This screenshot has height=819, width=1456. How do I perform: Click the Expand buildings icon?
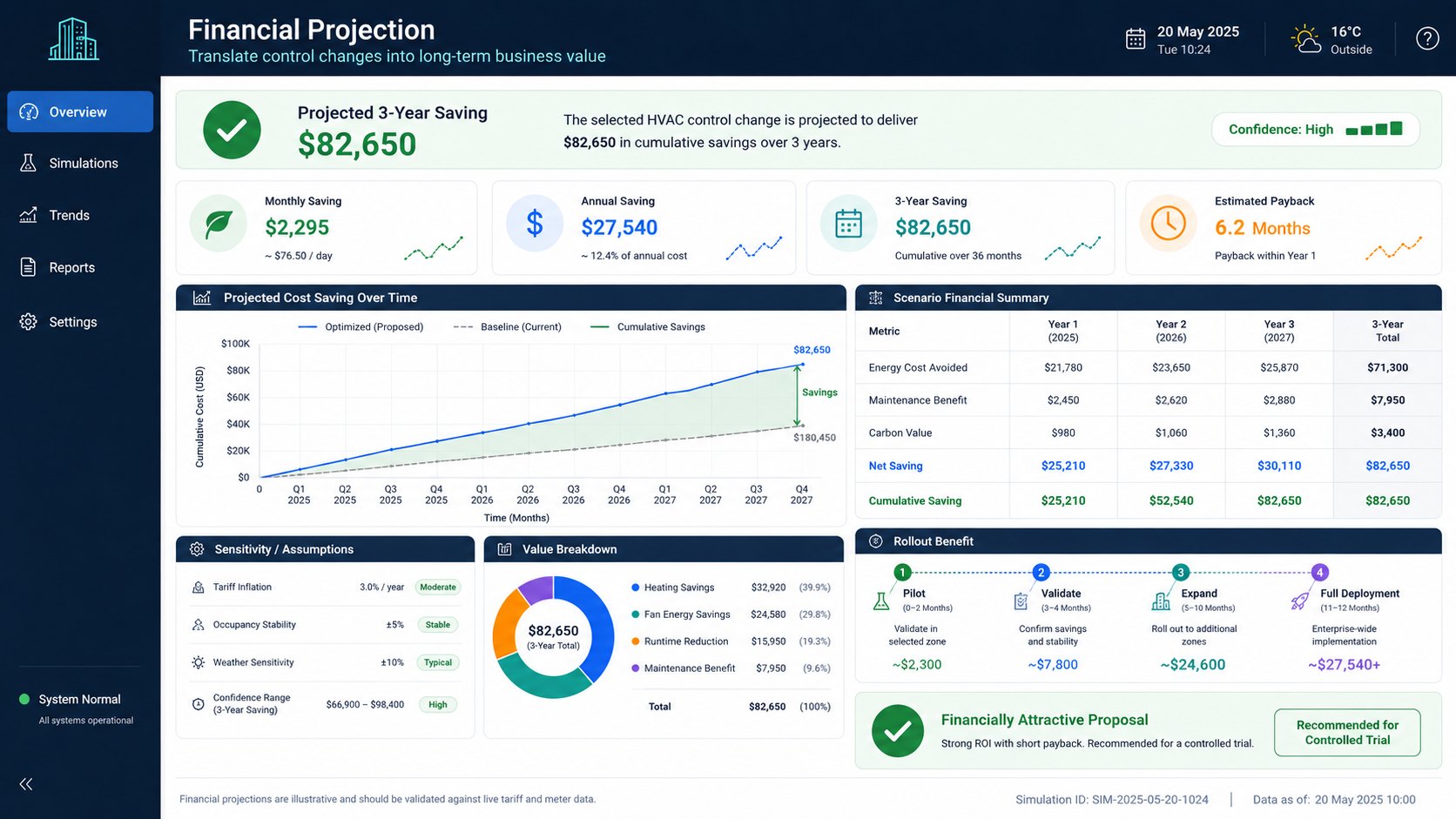(1161, 601)
